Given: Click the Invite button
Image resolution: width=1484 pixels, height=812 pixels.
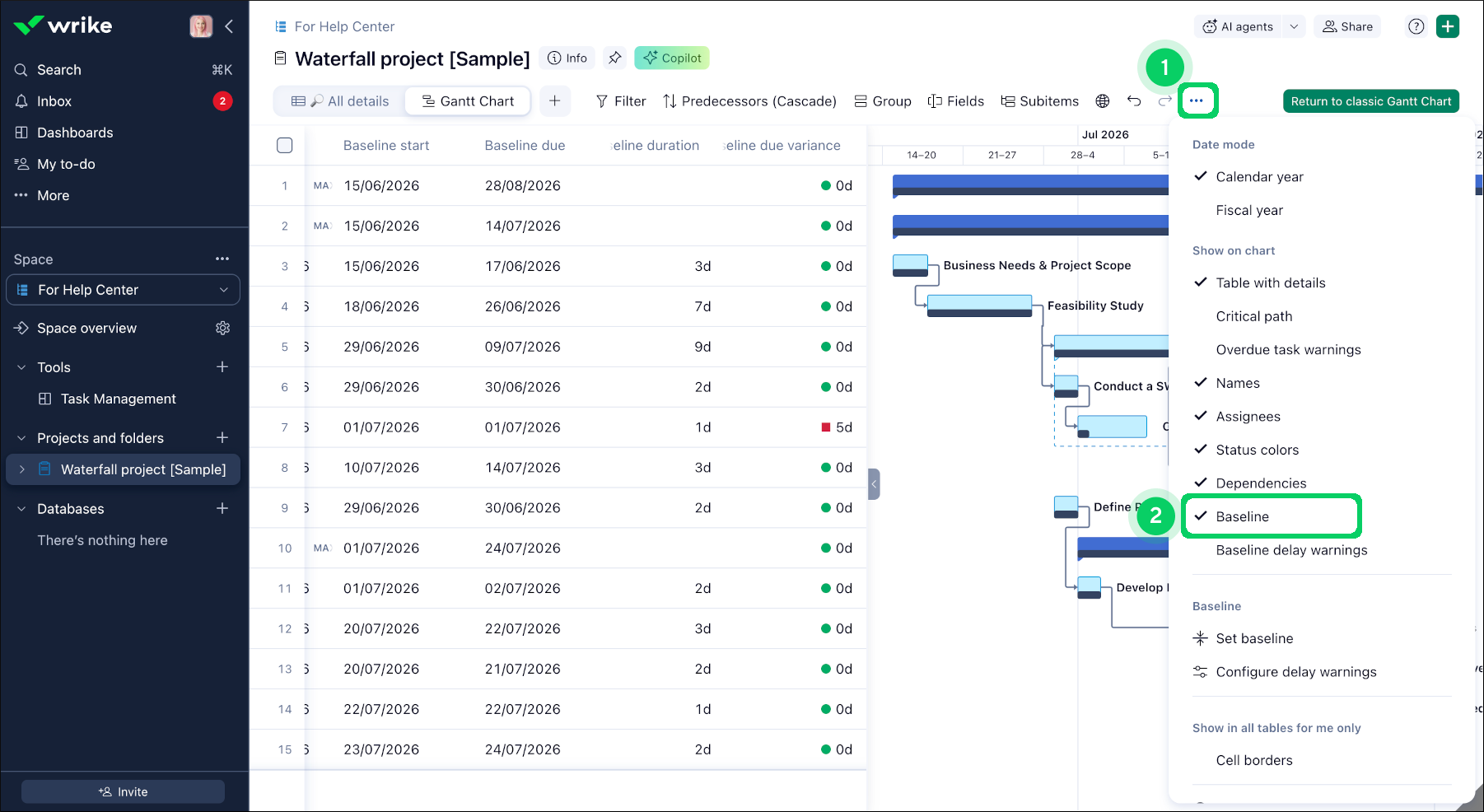Looking at the screenshot, I should (x=123, y=791).
